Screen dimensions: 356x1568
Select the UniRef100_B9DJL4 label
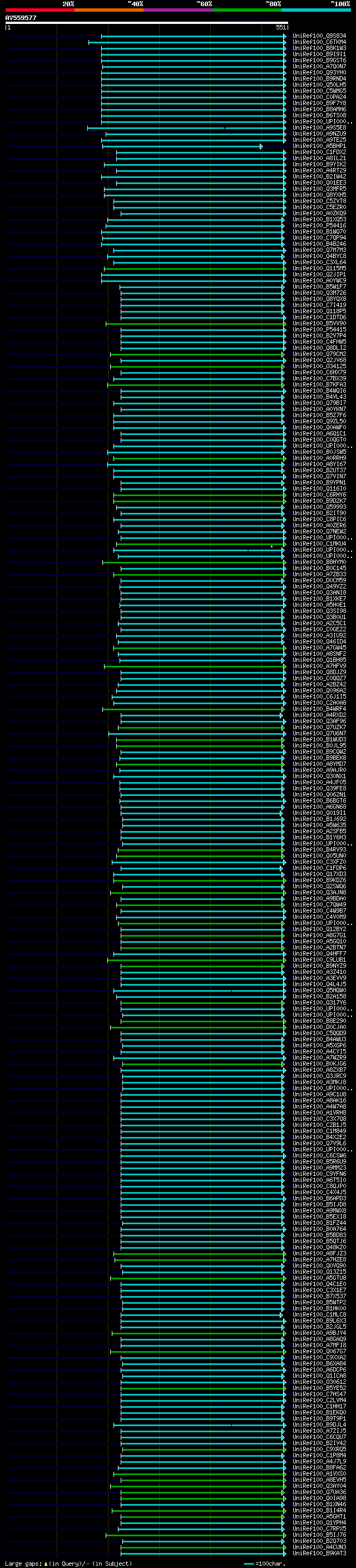click(x=319, y=1424)
